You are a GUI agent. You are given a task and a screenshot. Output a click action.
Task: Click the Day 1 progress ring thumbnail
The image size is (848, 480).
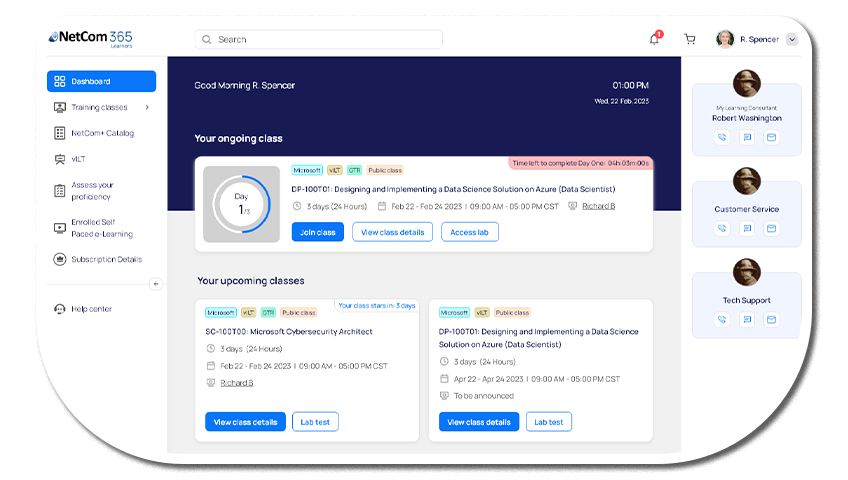pos(242,204)
